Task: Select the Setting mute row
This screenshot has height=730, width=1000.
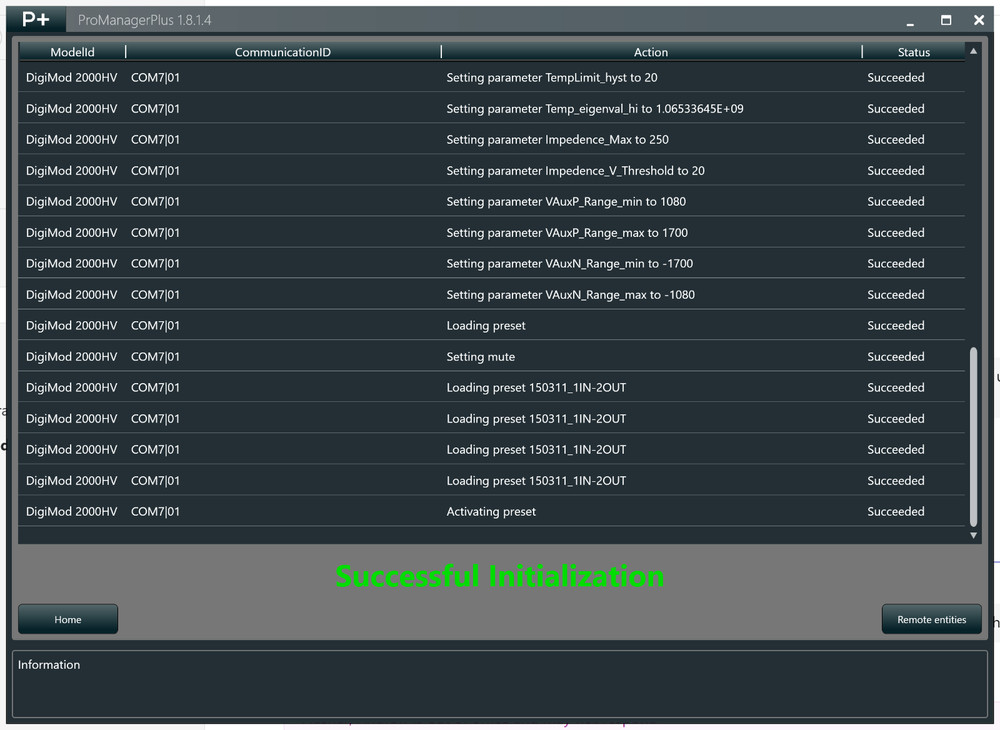Action: point(491,356)
